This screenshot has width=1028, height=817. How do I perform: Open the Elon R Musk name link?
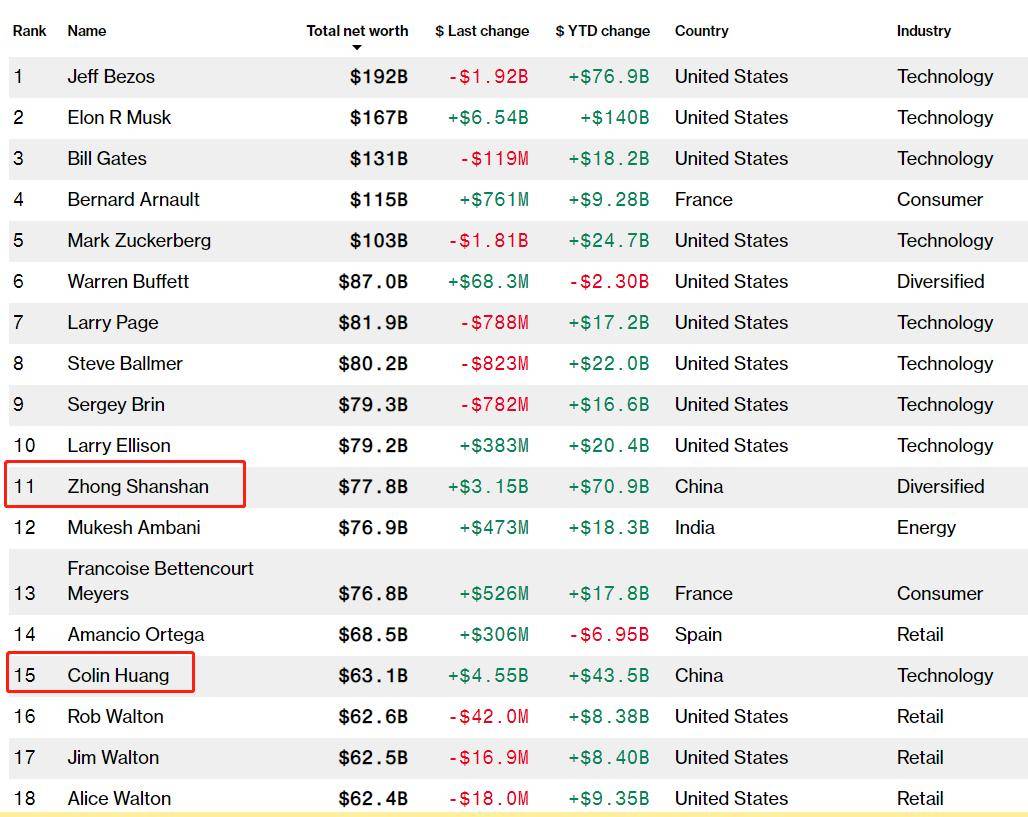(119, 117)
